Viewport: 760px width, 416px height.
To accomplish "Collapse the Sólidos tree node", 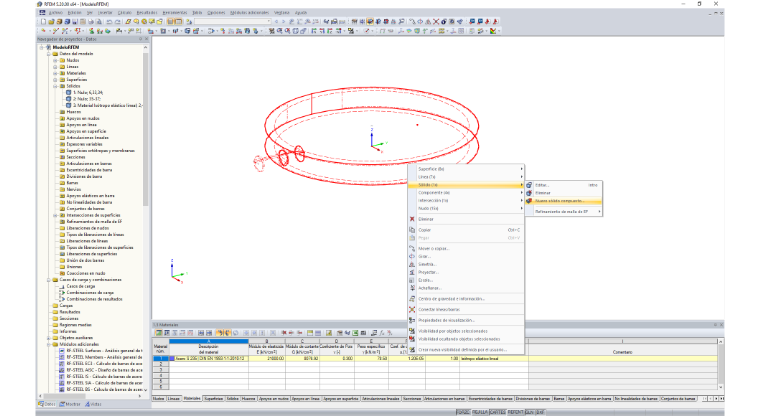I will [x=55, y=86].
